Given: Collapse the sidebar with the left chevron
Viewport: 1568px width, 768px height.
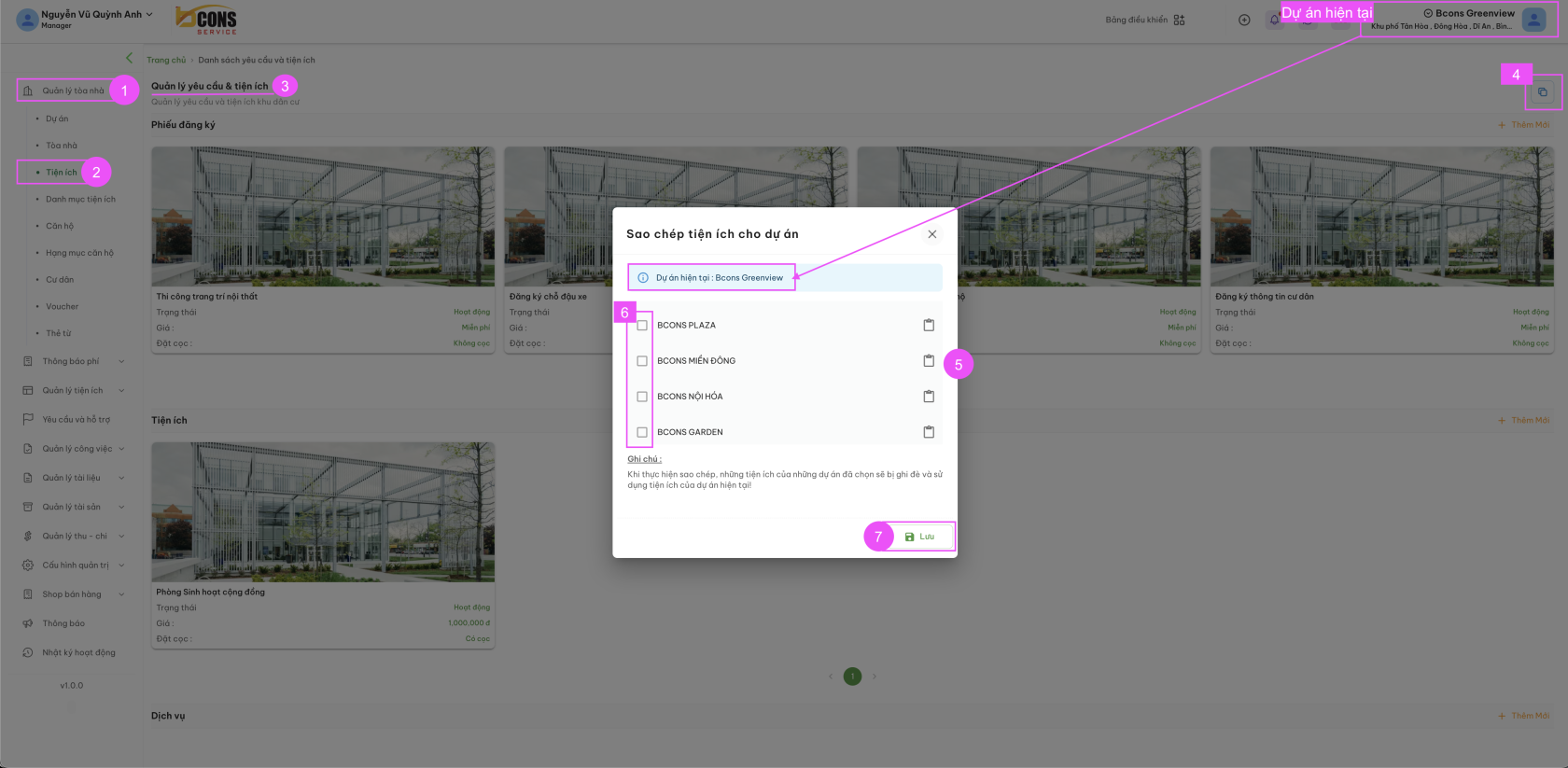Looking at the screenshot, I should coord(129,58).
